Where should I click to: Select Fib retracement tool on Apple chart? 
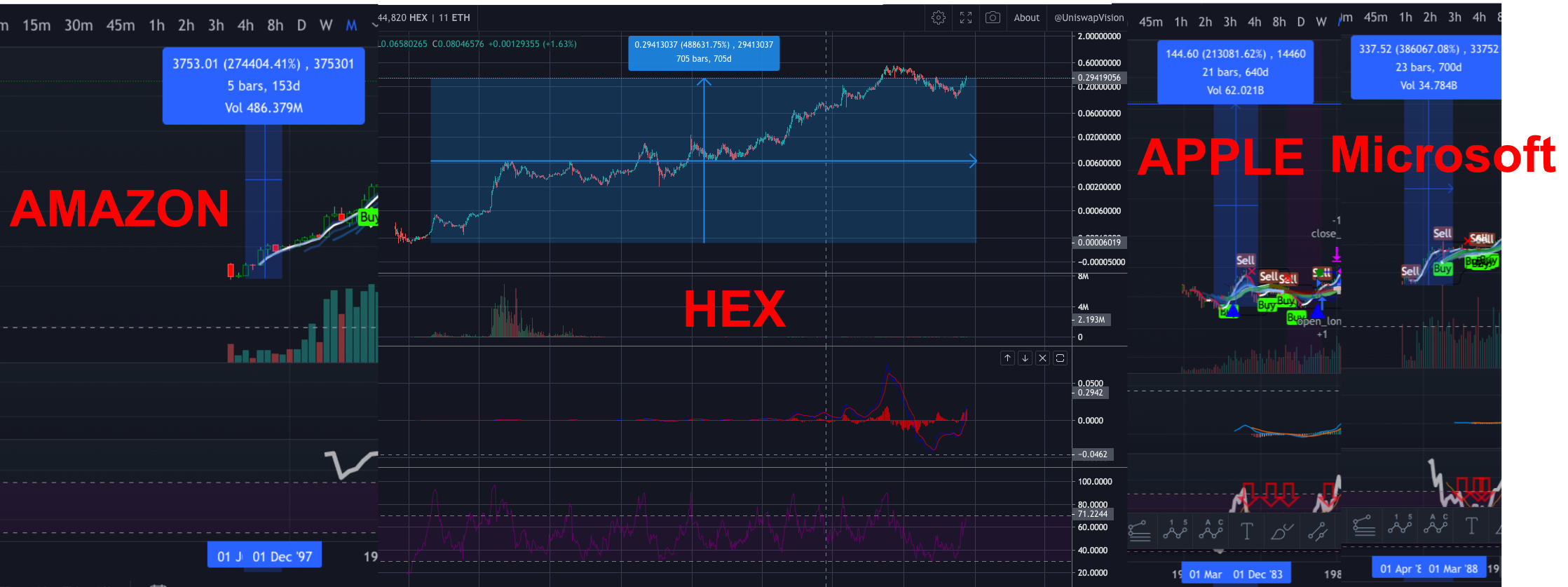click(x=1140, y=531)
